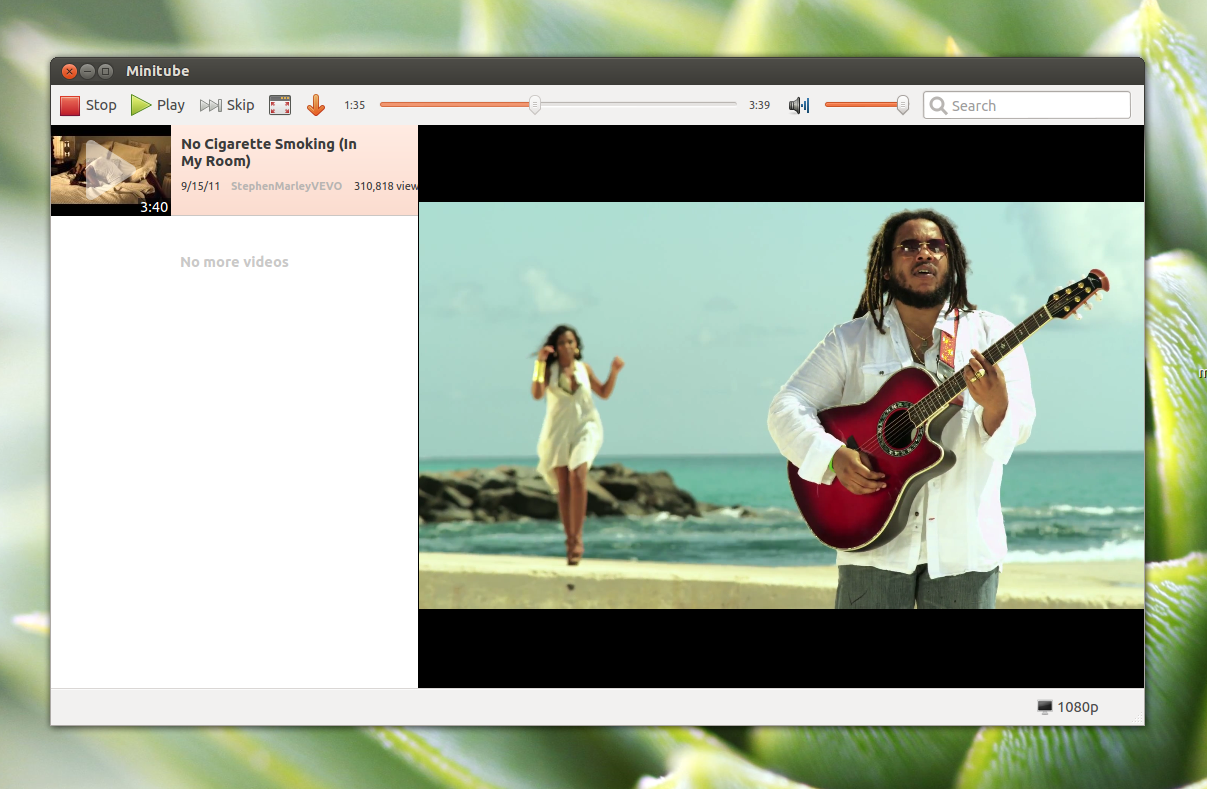Change video quality 1080p in status bar
The height and width of the screenshot is (789, 1207).
pos(1068,707)
